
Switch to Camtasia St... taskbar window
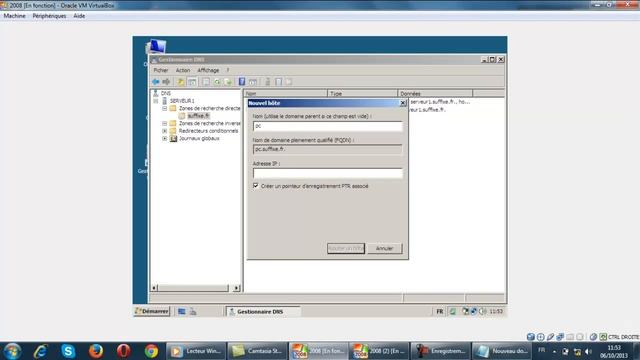click(257, 351)
